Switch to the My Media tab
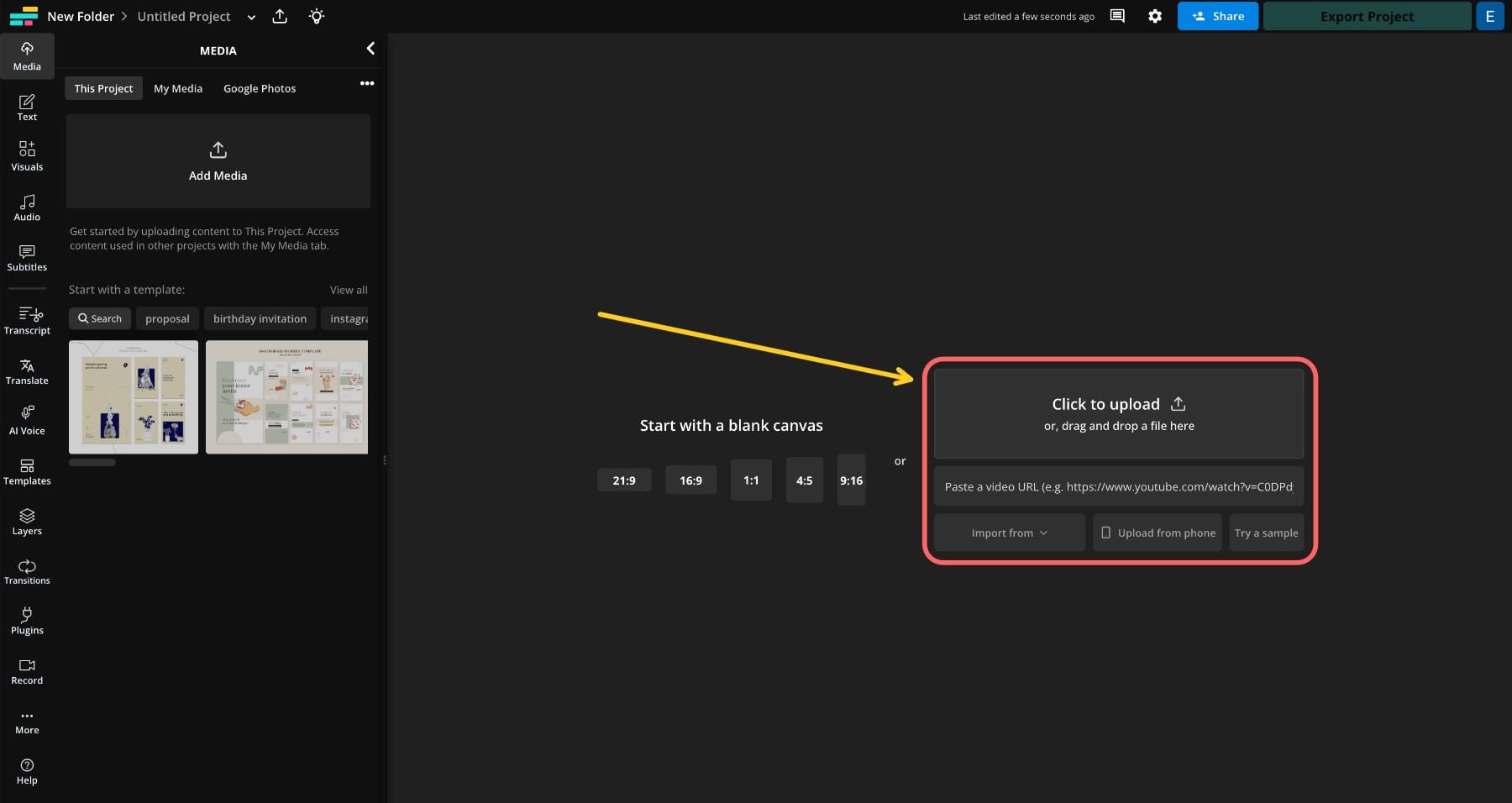The height and width of the screenshot is (803, 1512). point(177,87)
